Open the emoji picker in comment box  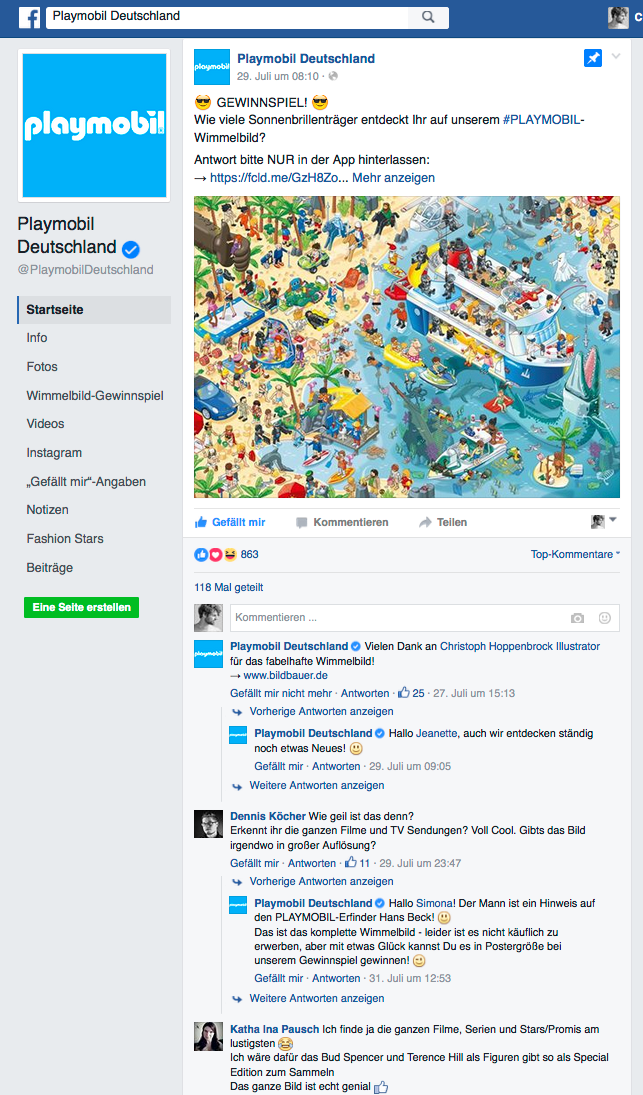[605, 618]
